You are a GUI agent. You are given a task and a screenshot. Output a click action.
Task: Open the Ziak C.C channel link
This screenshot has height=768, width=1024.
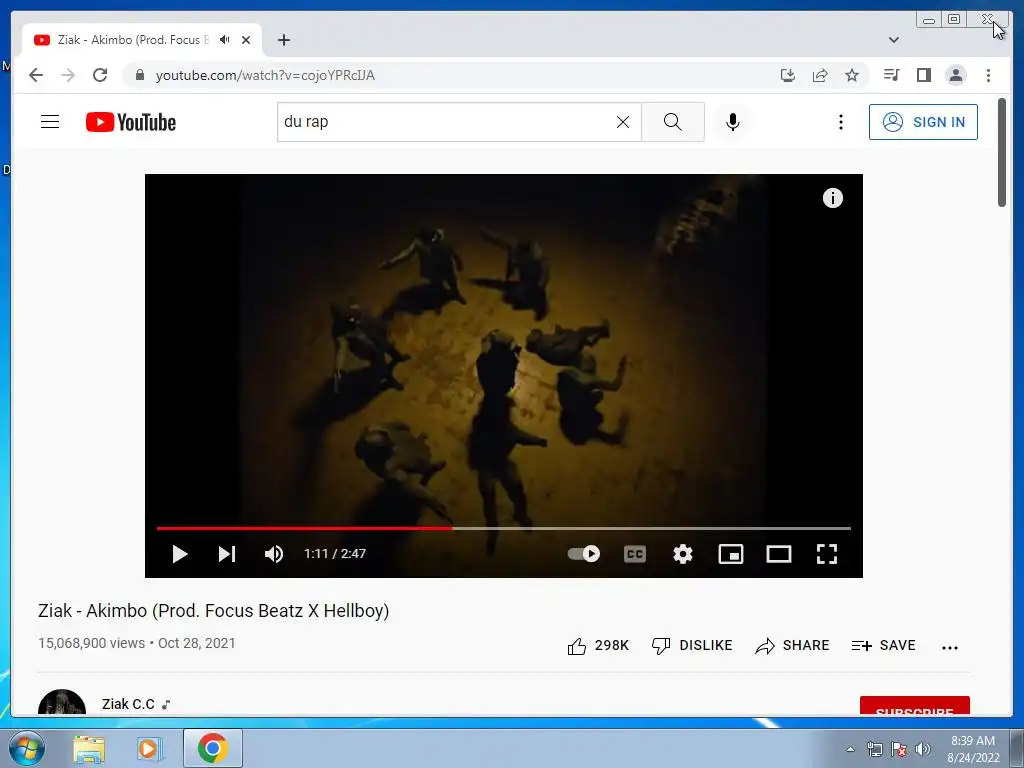[128, 704]
